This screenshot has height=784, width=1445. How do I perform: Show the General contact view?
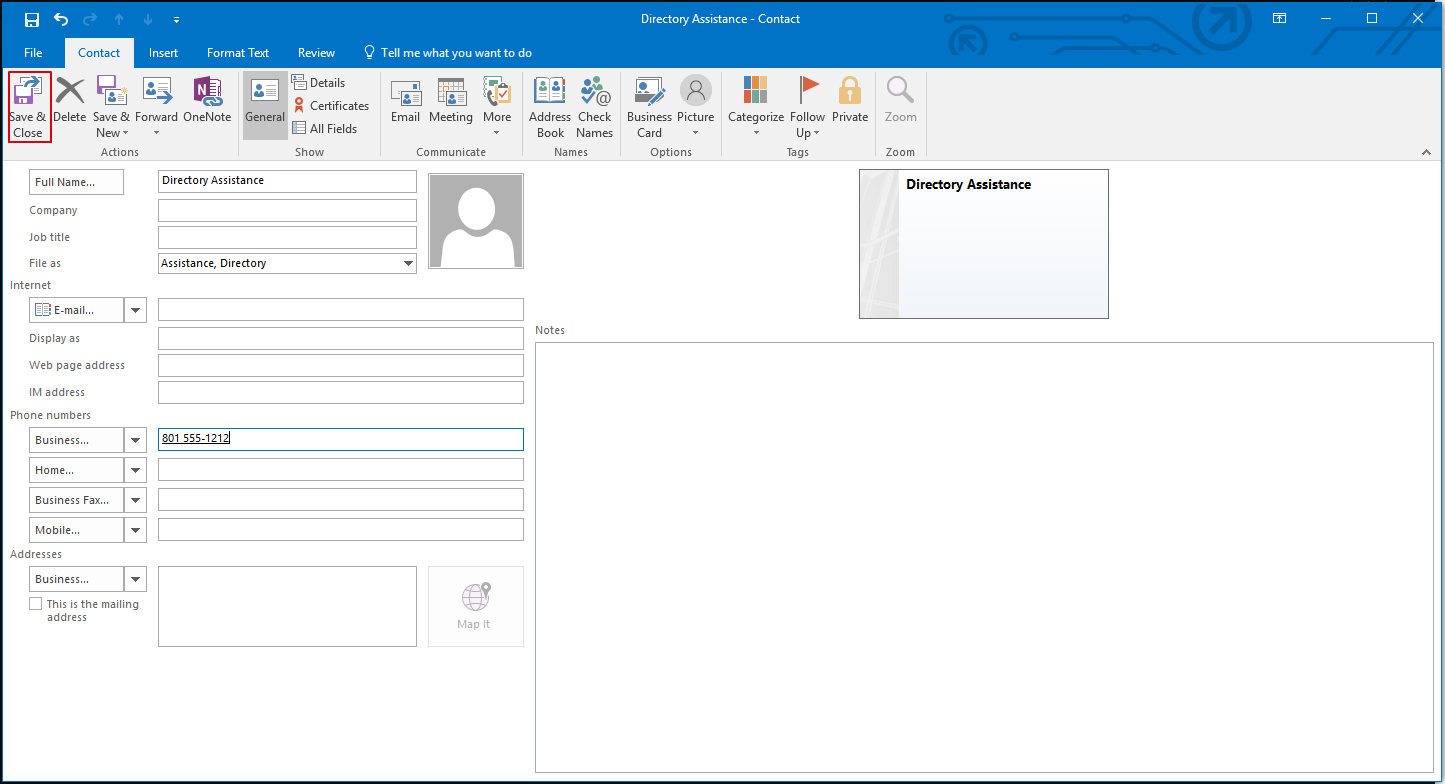(265, 105)
